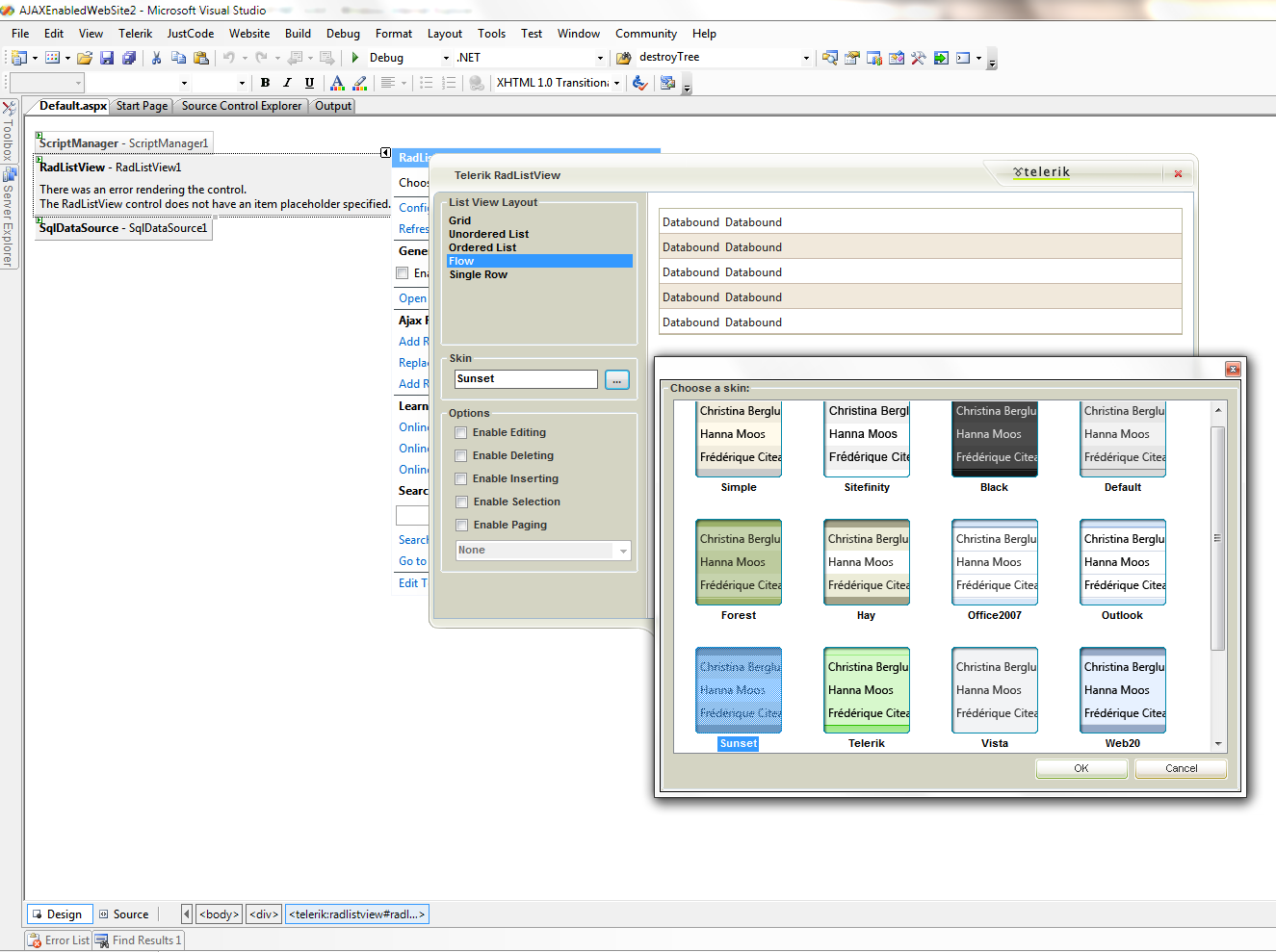Click the Underline formatting icon

click(309, 83)
